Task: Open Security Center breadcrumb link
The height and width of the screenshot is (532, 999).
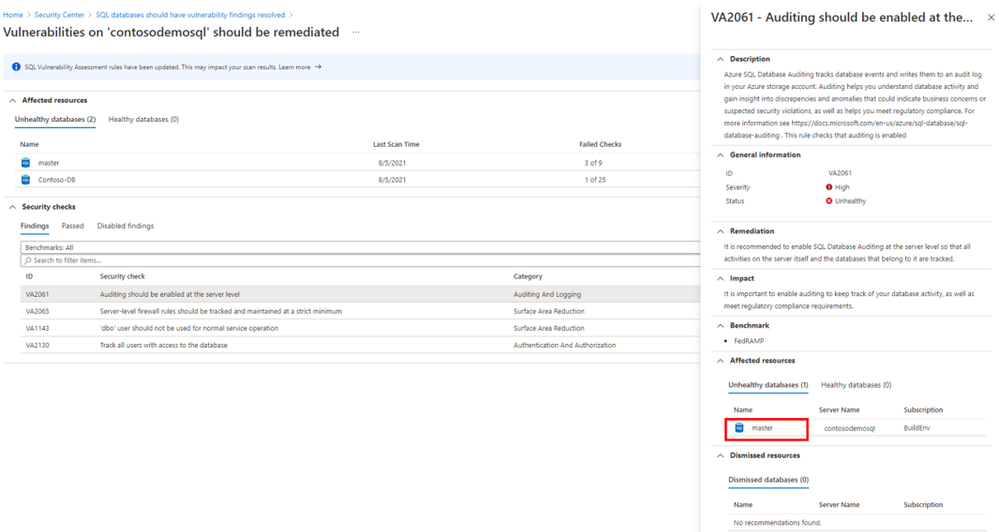Action: (59, 15)
